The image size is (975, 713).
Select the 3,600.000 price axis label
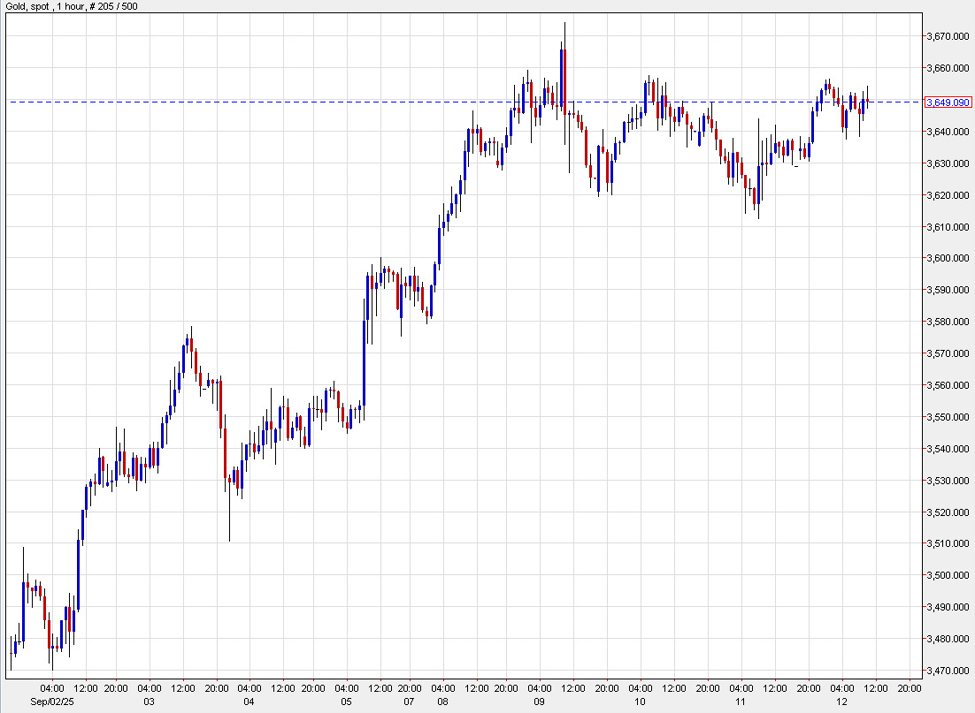[947, 258]
